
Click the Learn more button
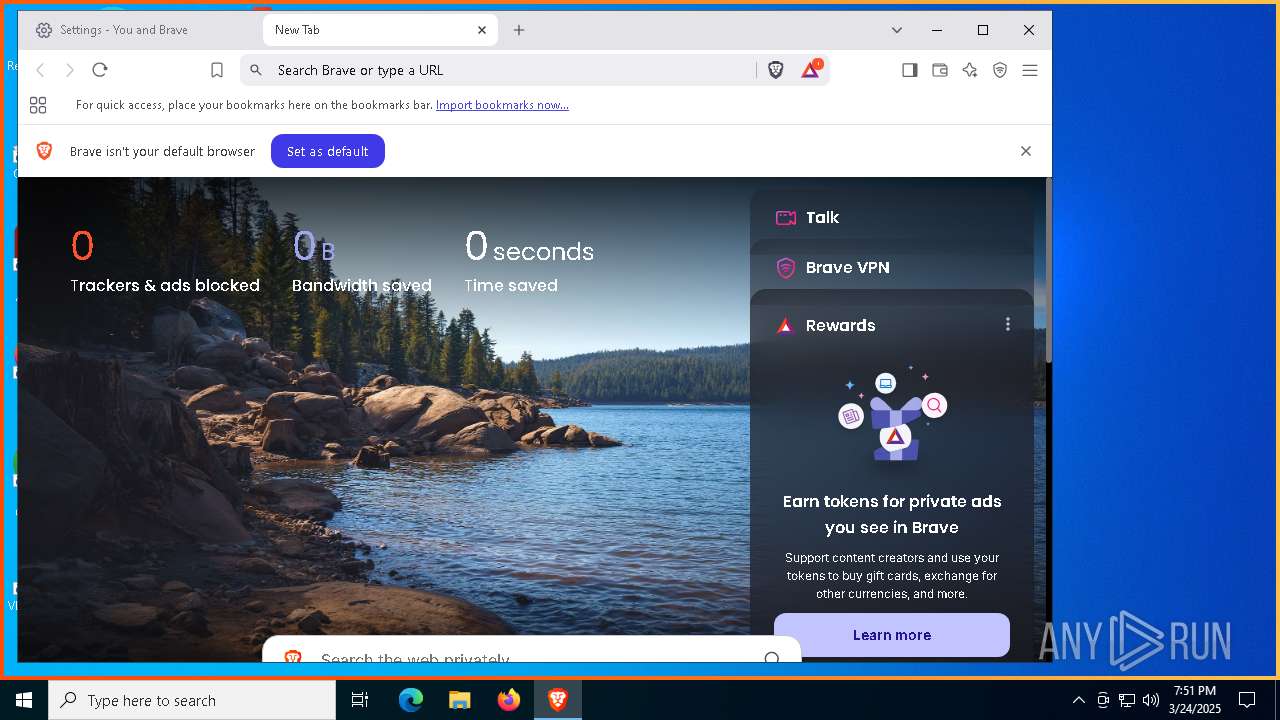[892, 635]
